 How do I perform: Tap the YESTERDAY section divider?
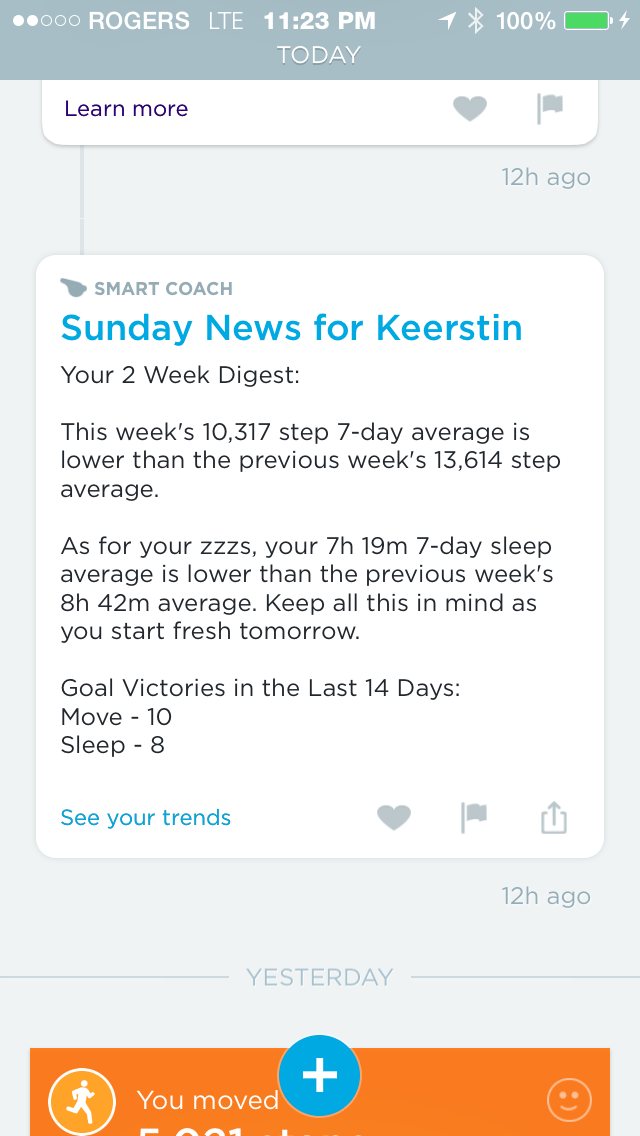319,977
